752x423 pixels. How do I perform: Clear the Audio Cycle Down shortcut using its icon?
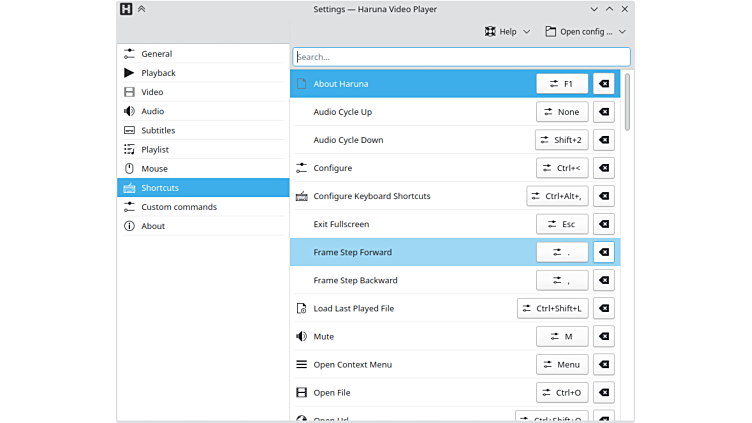point(603,140)
